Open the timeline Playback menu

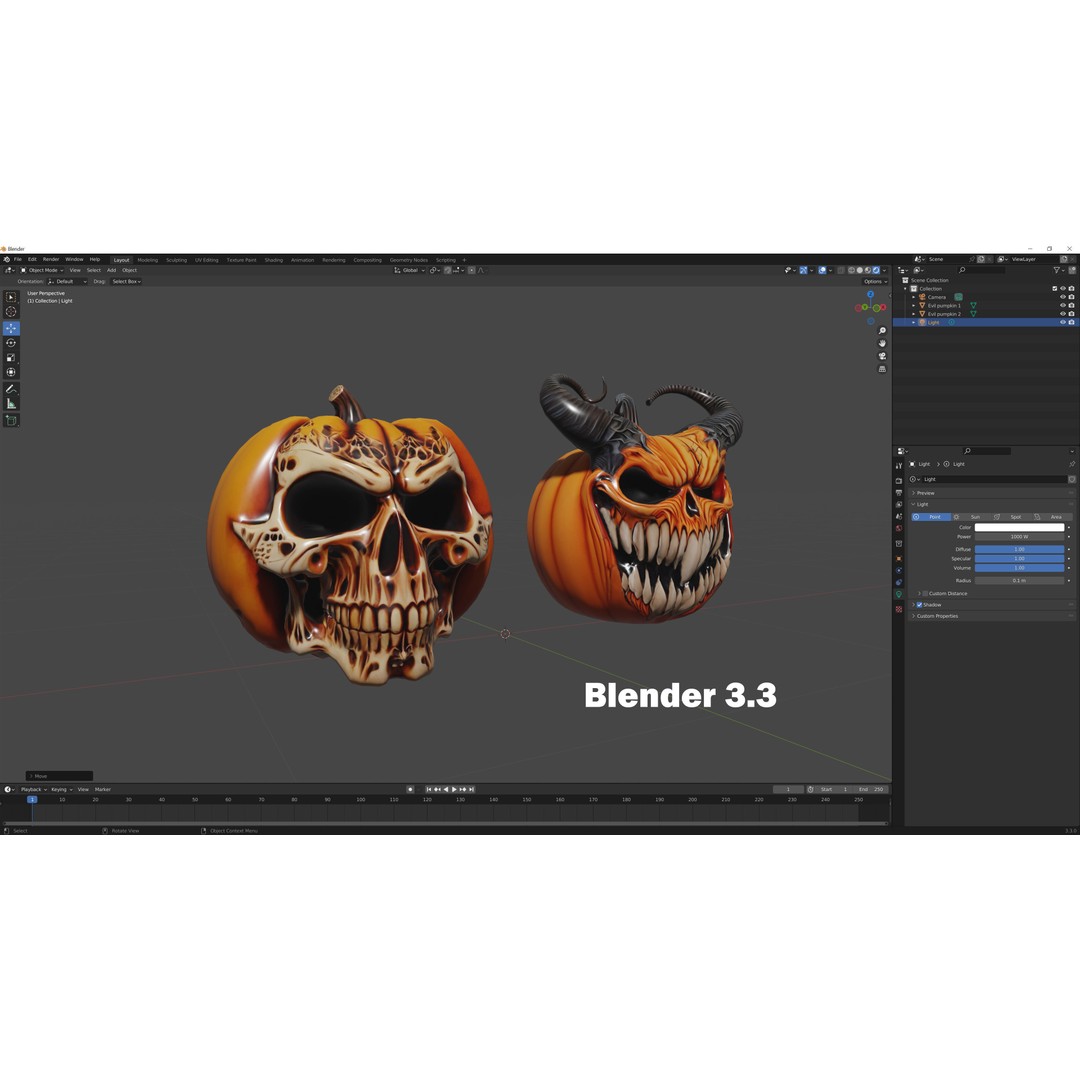[x=32, y=789]
